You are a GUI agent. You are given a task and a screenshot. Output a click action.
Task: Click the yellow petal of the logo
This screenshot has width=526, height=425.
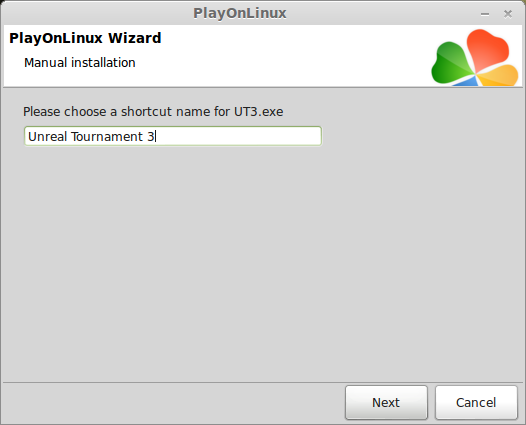(x=499, y=76)
